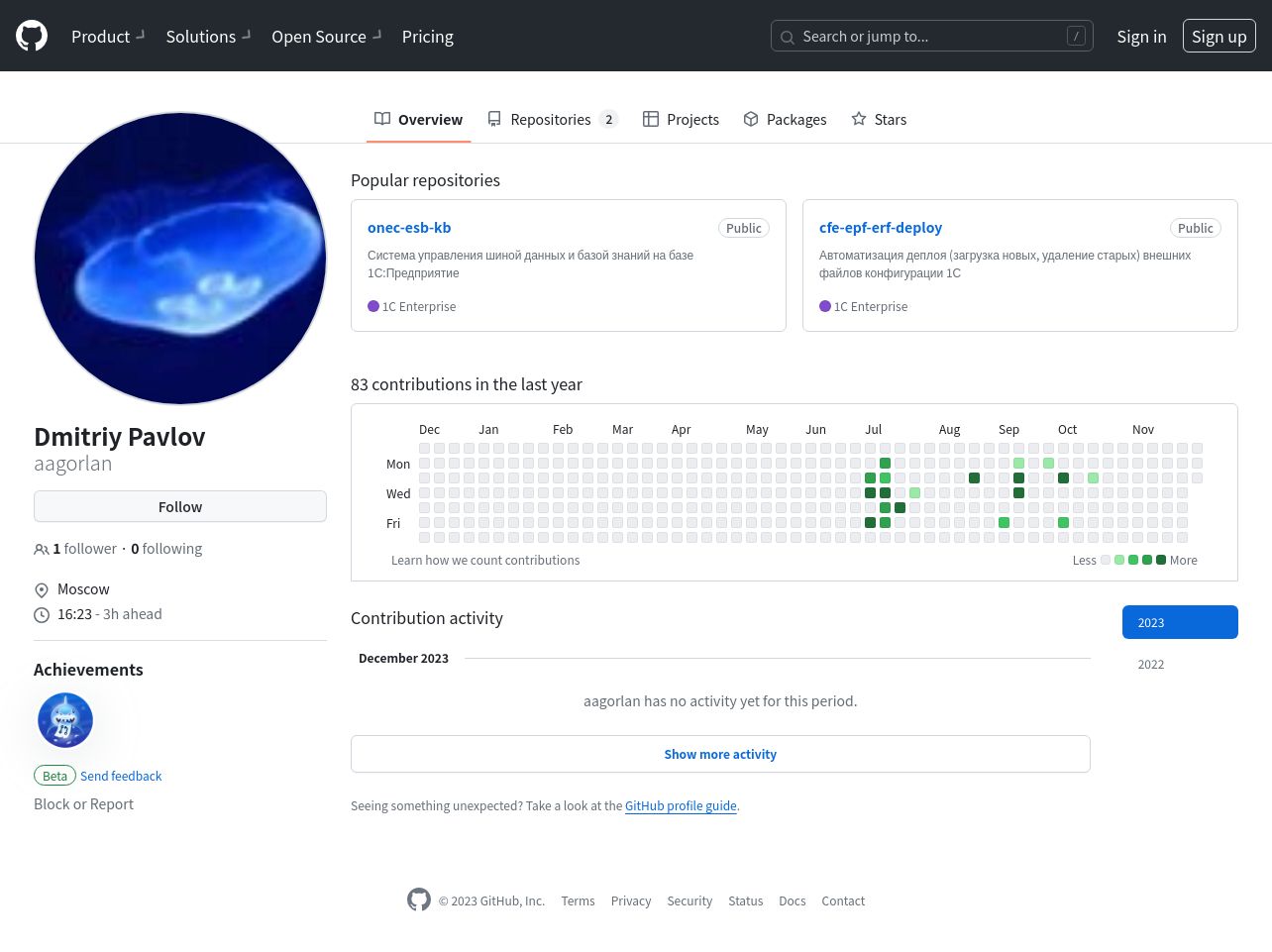The height and width of the screenshot is (952, 1272).
Task: Open the Repositories tab
Action: [x=553, y=120]
